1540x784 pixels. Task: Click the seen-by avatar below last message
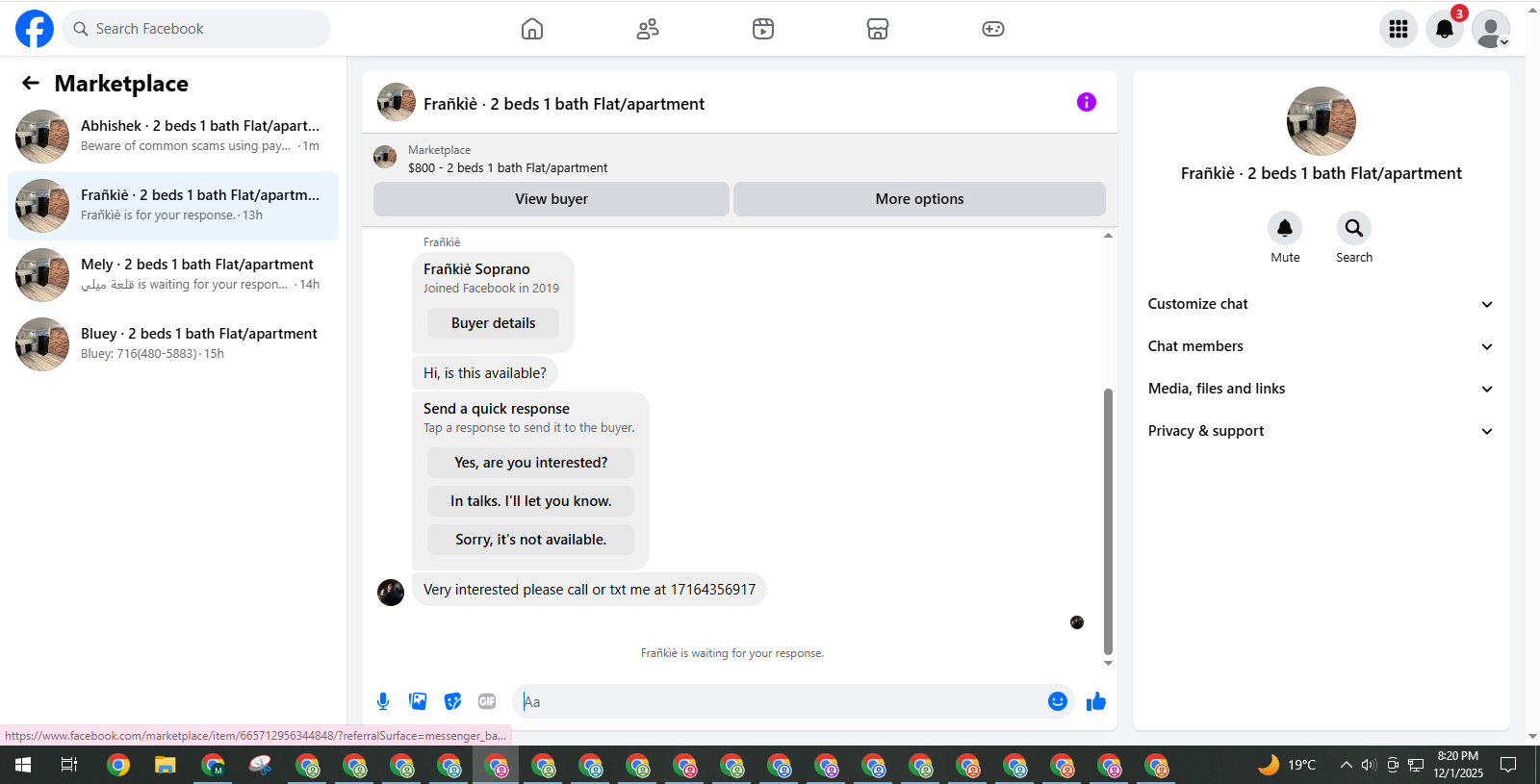(x=1077, y=622)
